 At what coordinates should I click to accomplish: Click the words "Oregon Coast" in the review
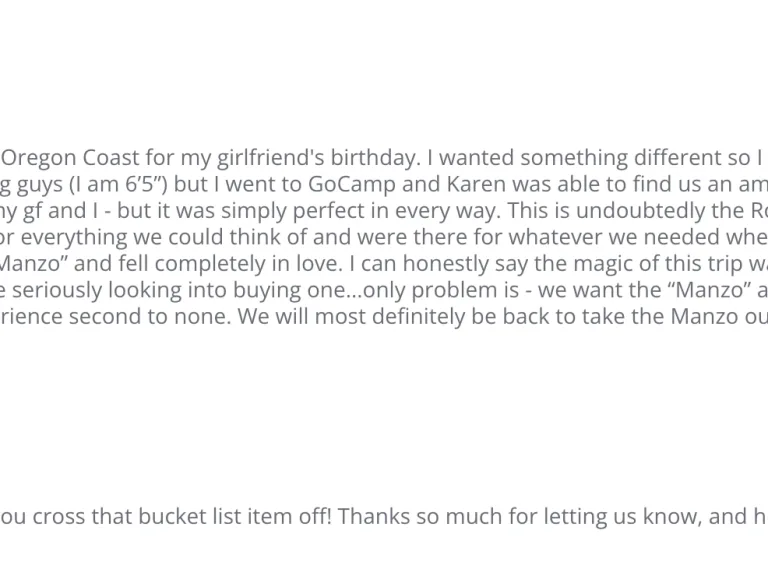click(x=71, y=158)
